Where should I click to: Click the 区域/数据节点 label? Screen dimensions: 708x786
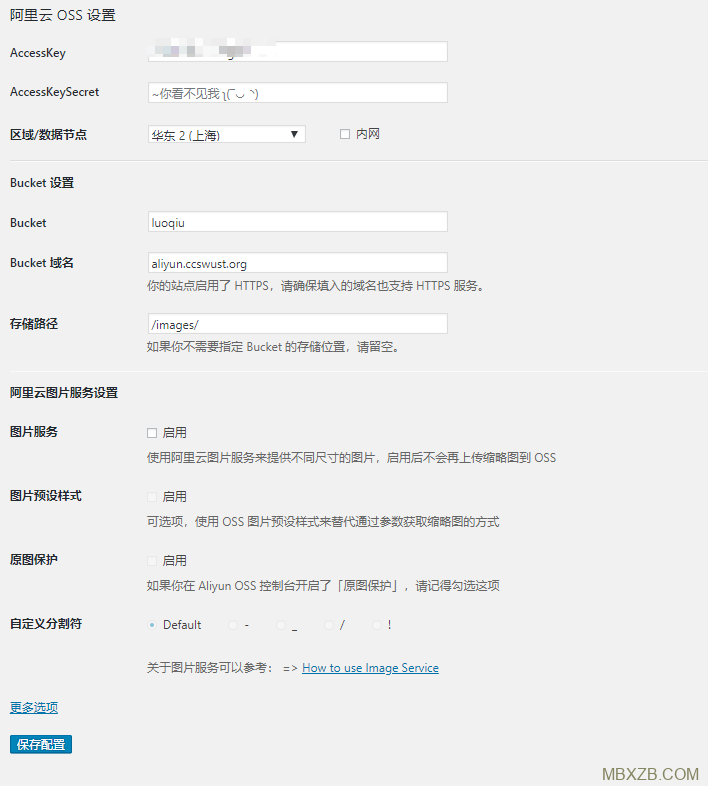(x=49, y=134)
